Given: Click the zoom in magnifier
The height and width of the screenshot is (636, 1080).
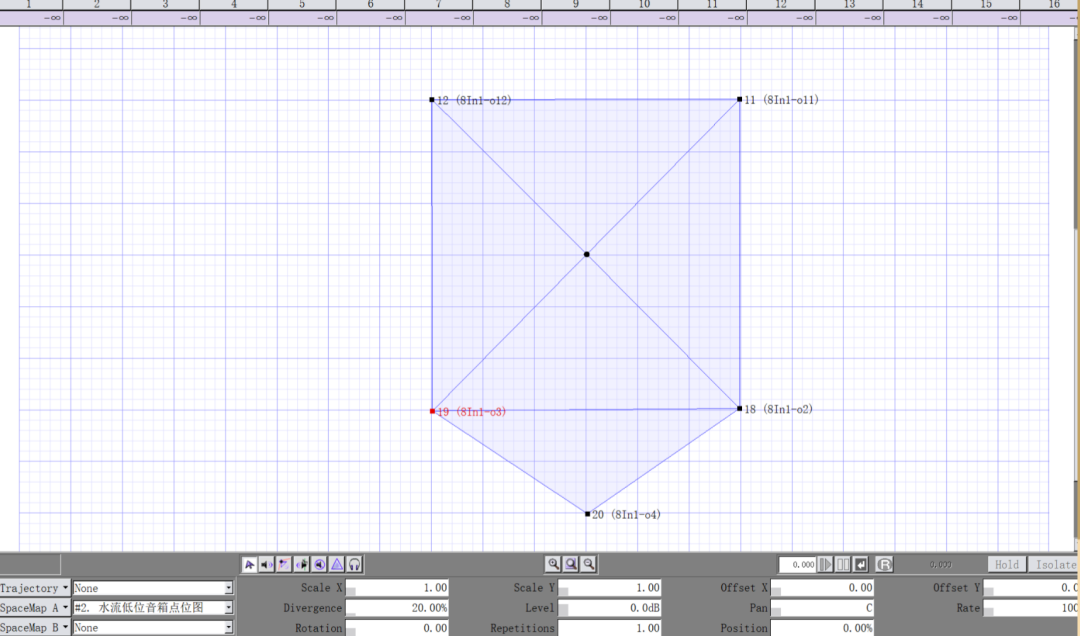Looking at the screenshot, I should pyautogui.click(x=553, y=565).
